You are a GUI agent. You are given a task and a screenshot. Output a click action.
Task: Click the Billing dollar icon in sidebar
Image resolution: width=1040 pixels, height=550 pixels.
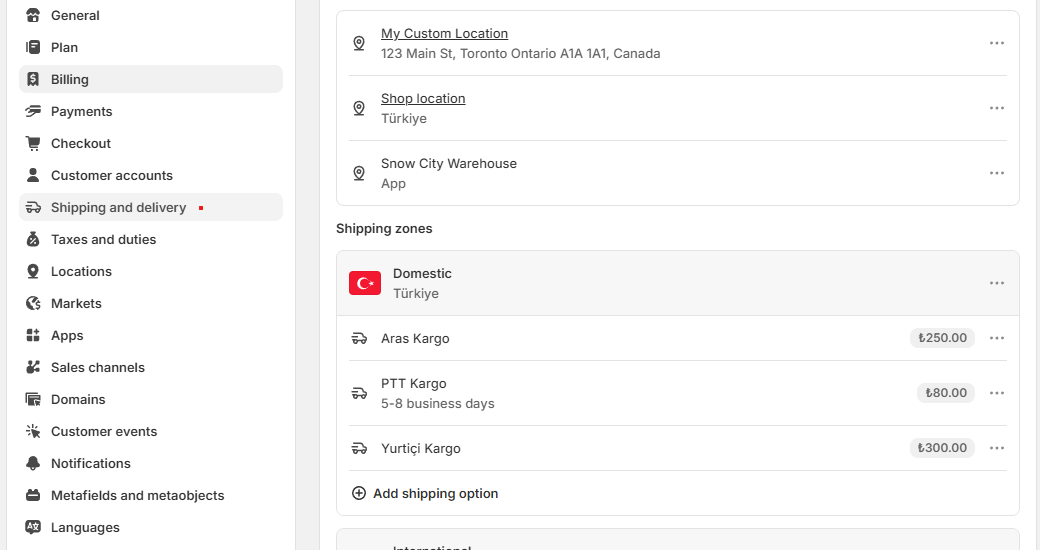coord(33,80)
